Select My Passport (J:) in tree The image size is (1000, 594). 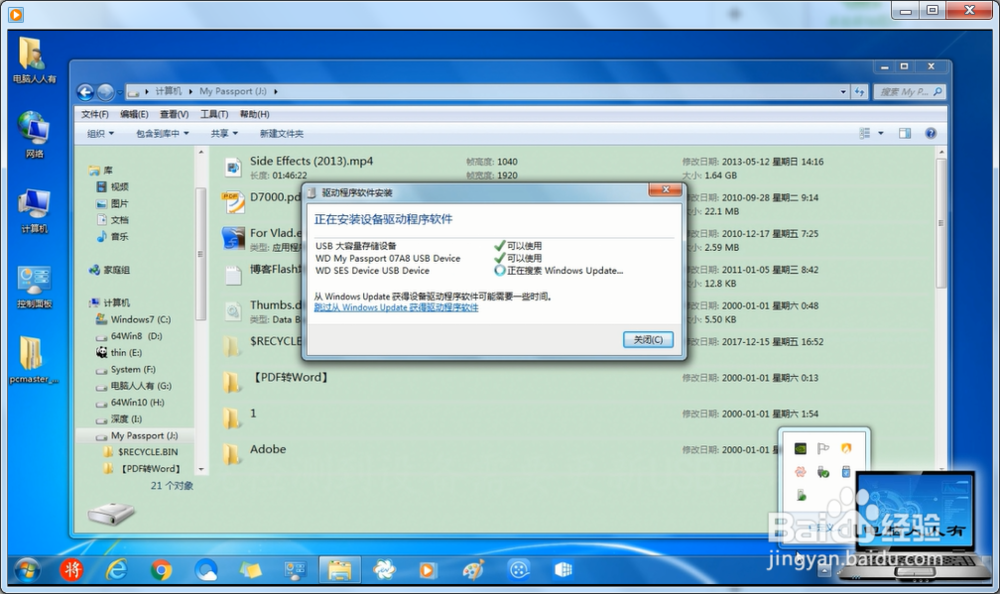(137, 435)
